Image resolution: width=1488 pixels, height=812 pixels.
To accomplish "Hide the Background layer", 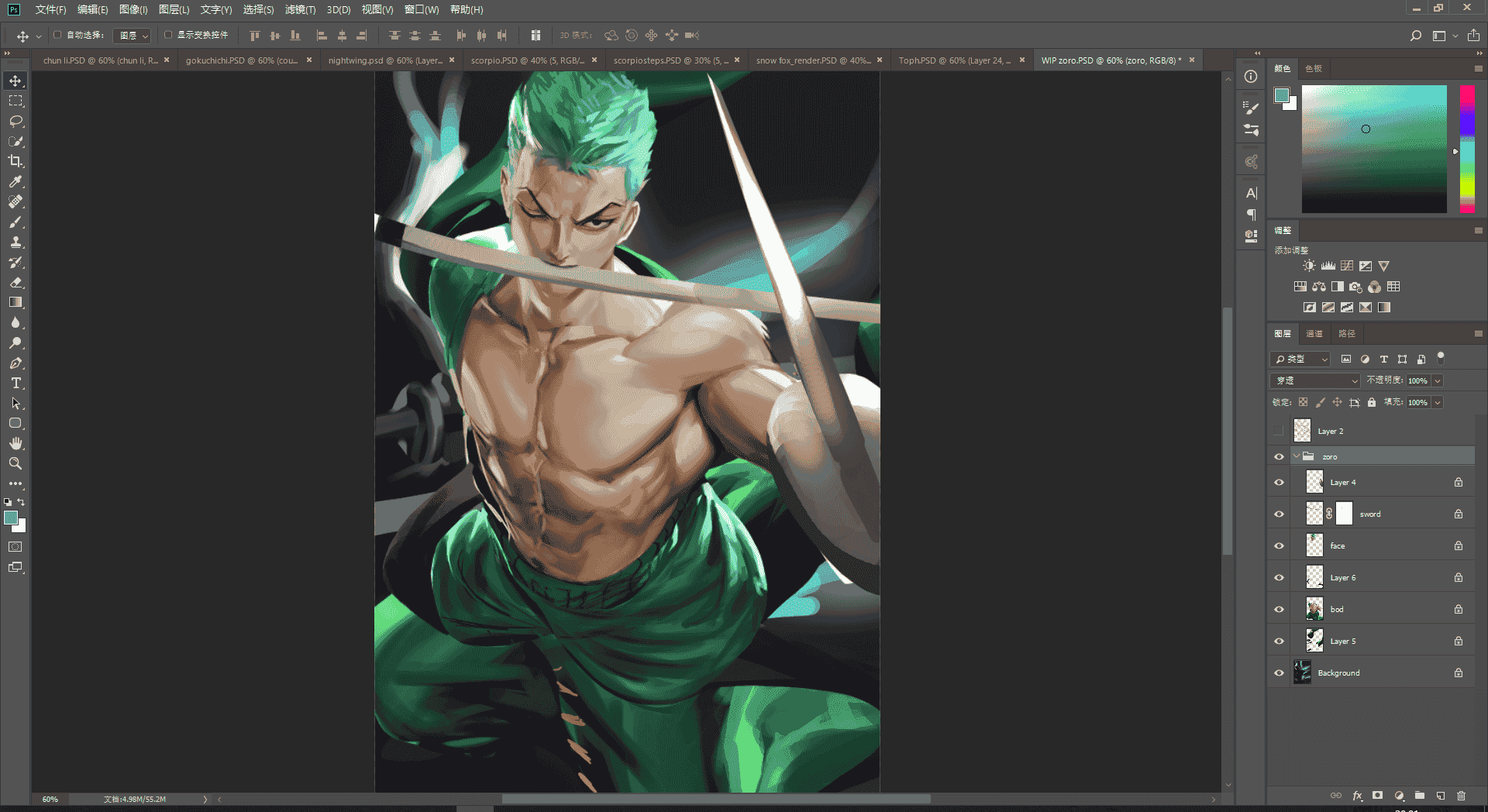I will point(1279,673).
